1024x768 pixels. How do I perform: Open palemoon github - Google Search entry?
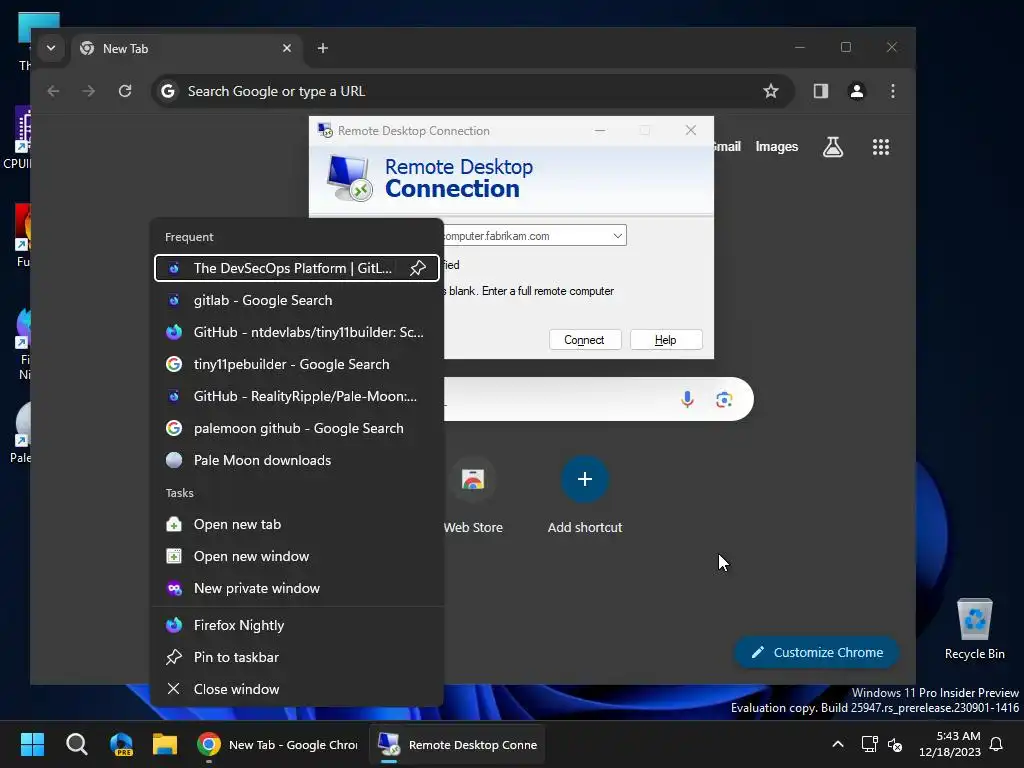tap(296, 428)
